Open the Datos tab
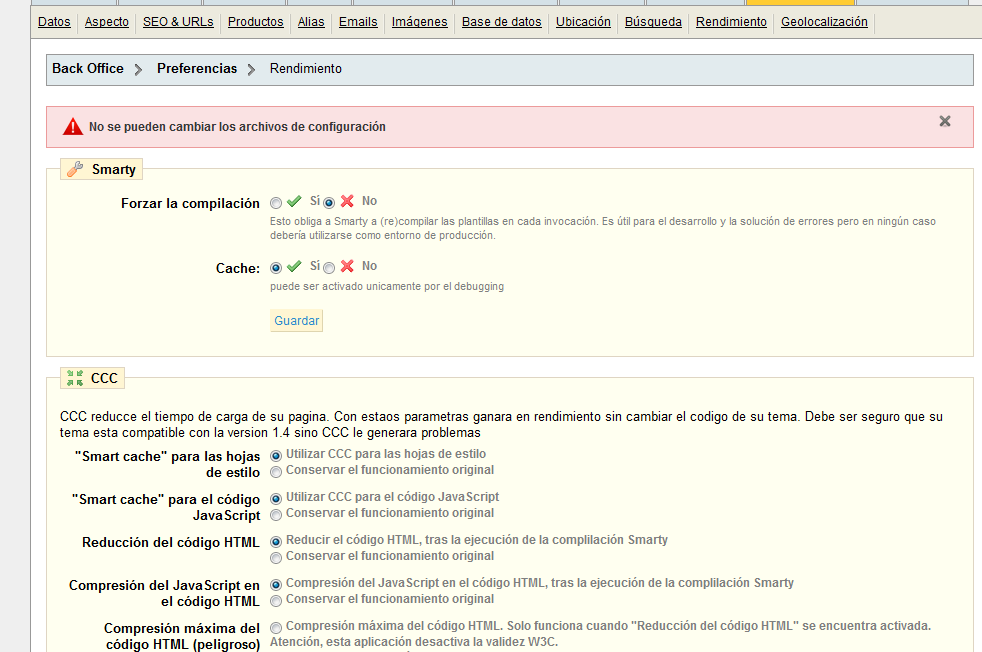 54,22
